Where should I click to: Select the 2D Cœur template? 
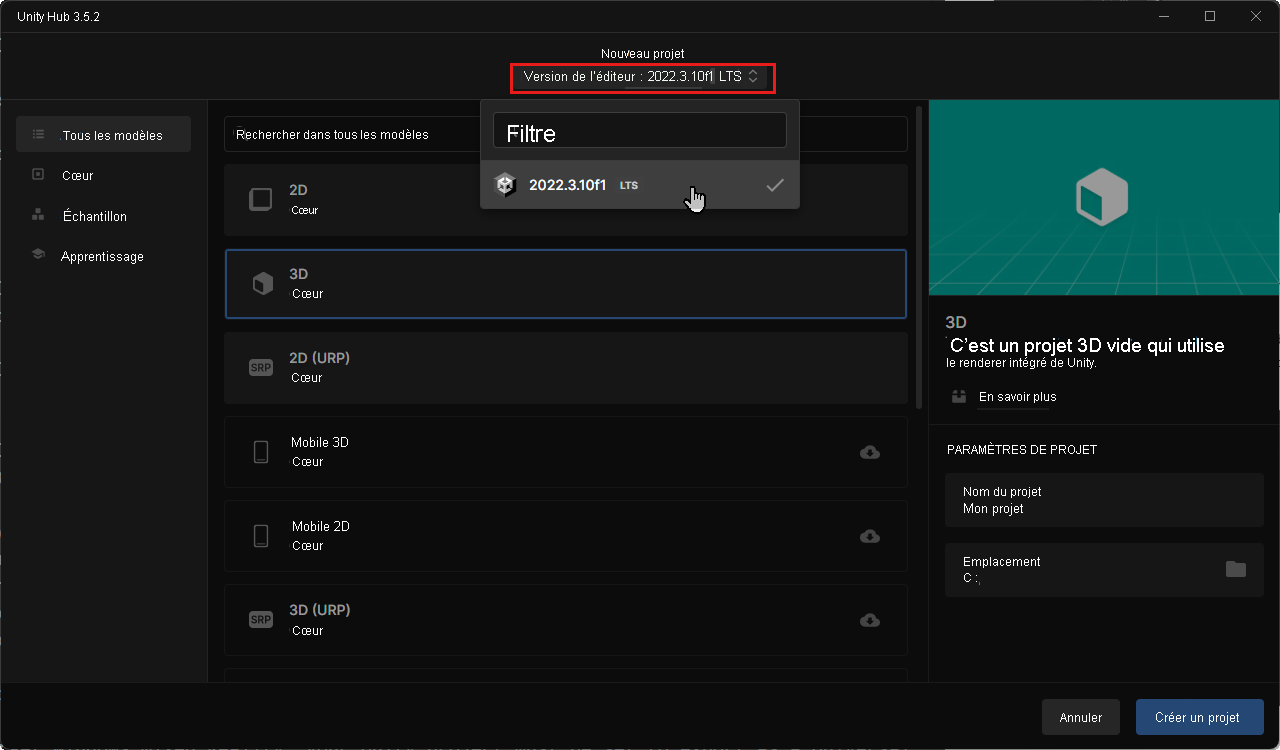pyautogui.click(x=566, y=200)
